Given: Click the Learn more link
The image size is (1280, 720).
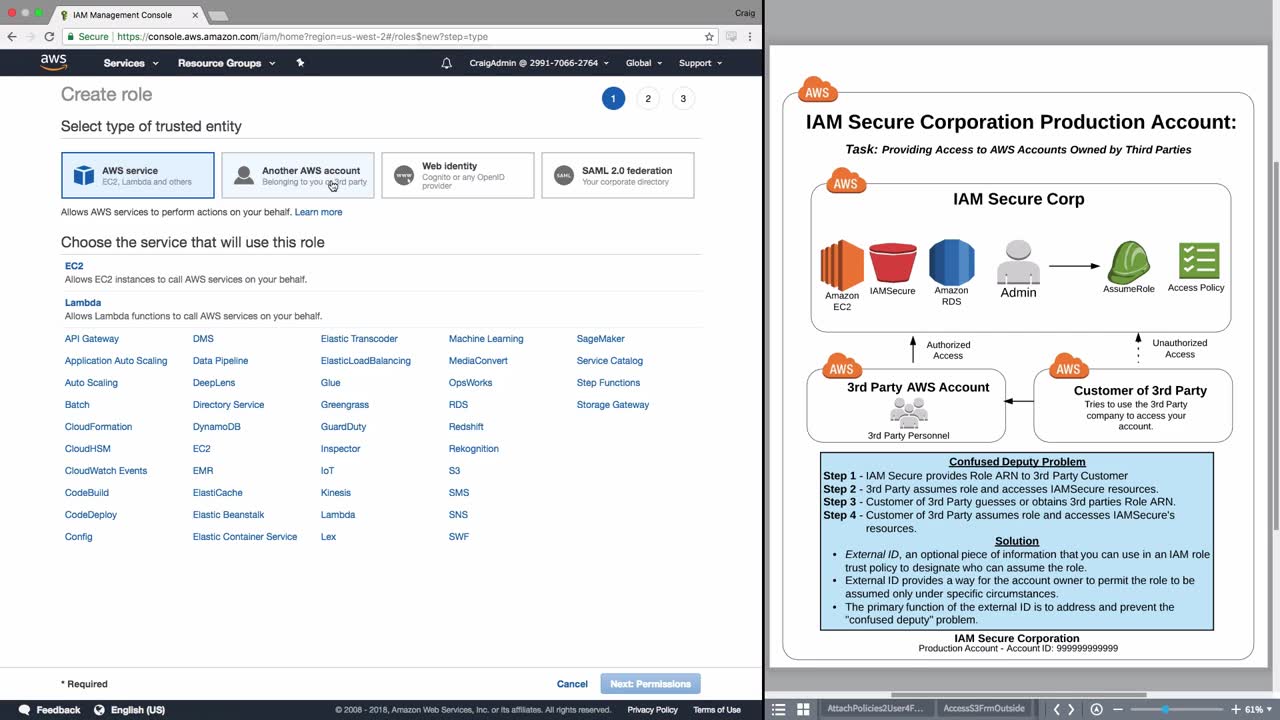Looking at the screenshot, I should pyautogui.click(x=318, y=212).
